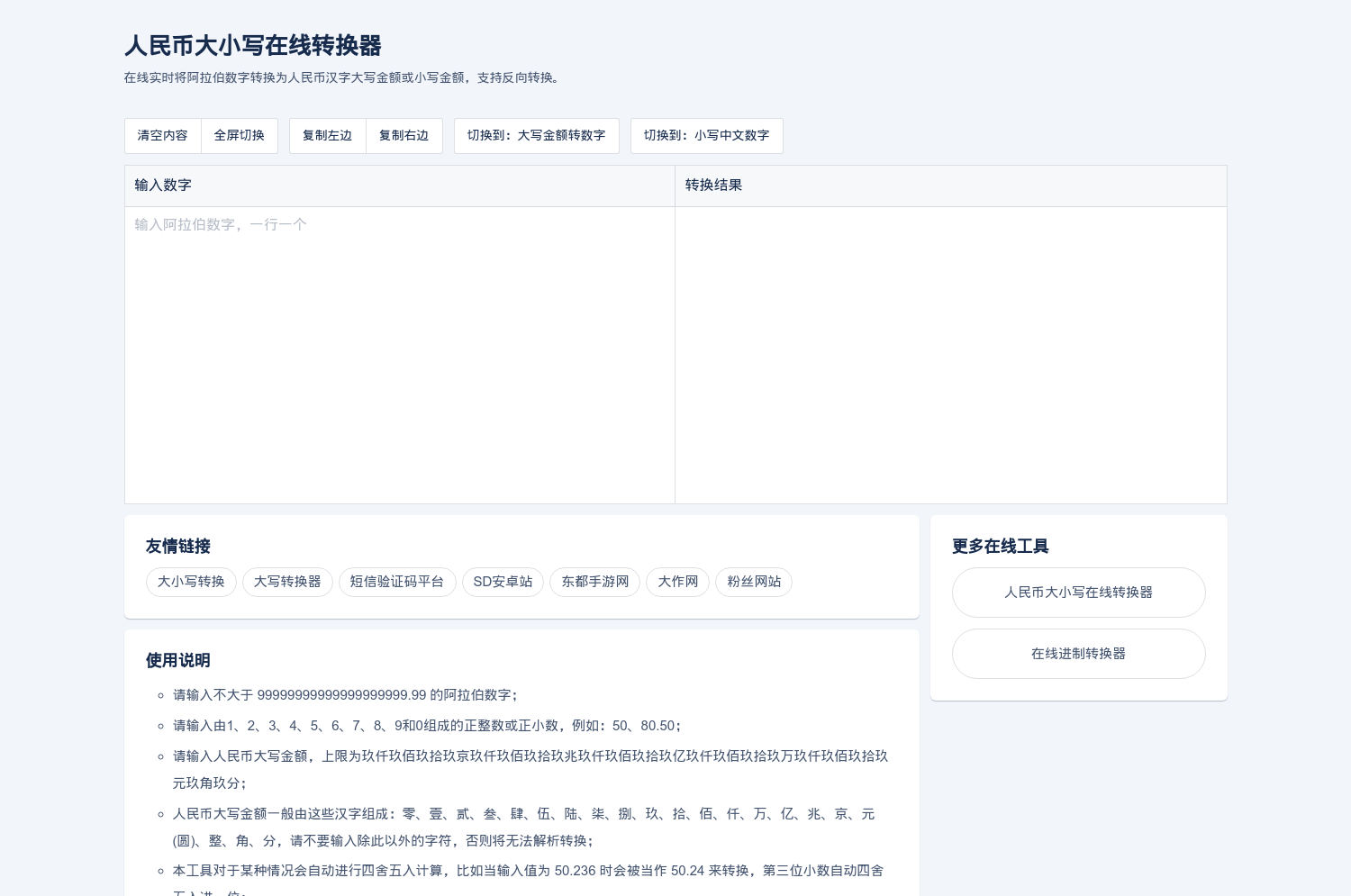This screenshot has height=896, width=1351.
Task: Copy left side with 复制左边
Action: click(x=328, y=136)
